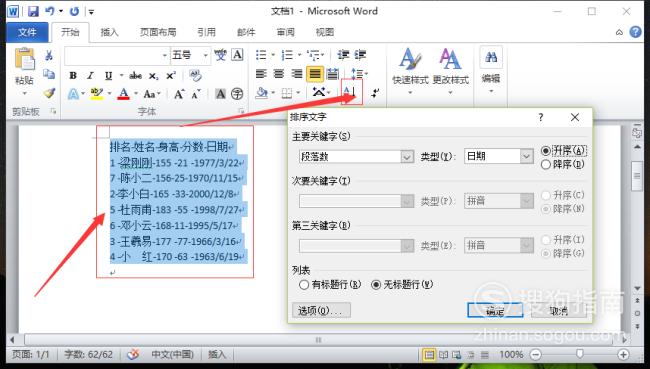This screenshot has height=369, width=650.
Task: Align text left
Action: click(x=261, y=74)
